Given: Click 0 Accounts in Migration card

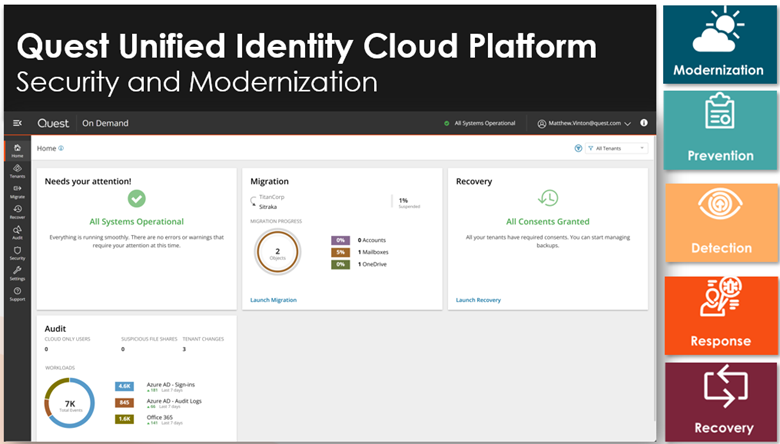Looking at the screenshot, I should click(x=372, y=240).
